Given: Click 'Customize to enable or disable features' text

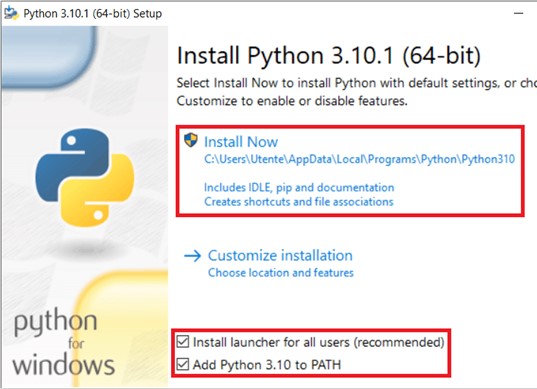Looking at the screenshot, I should [292, 101].
